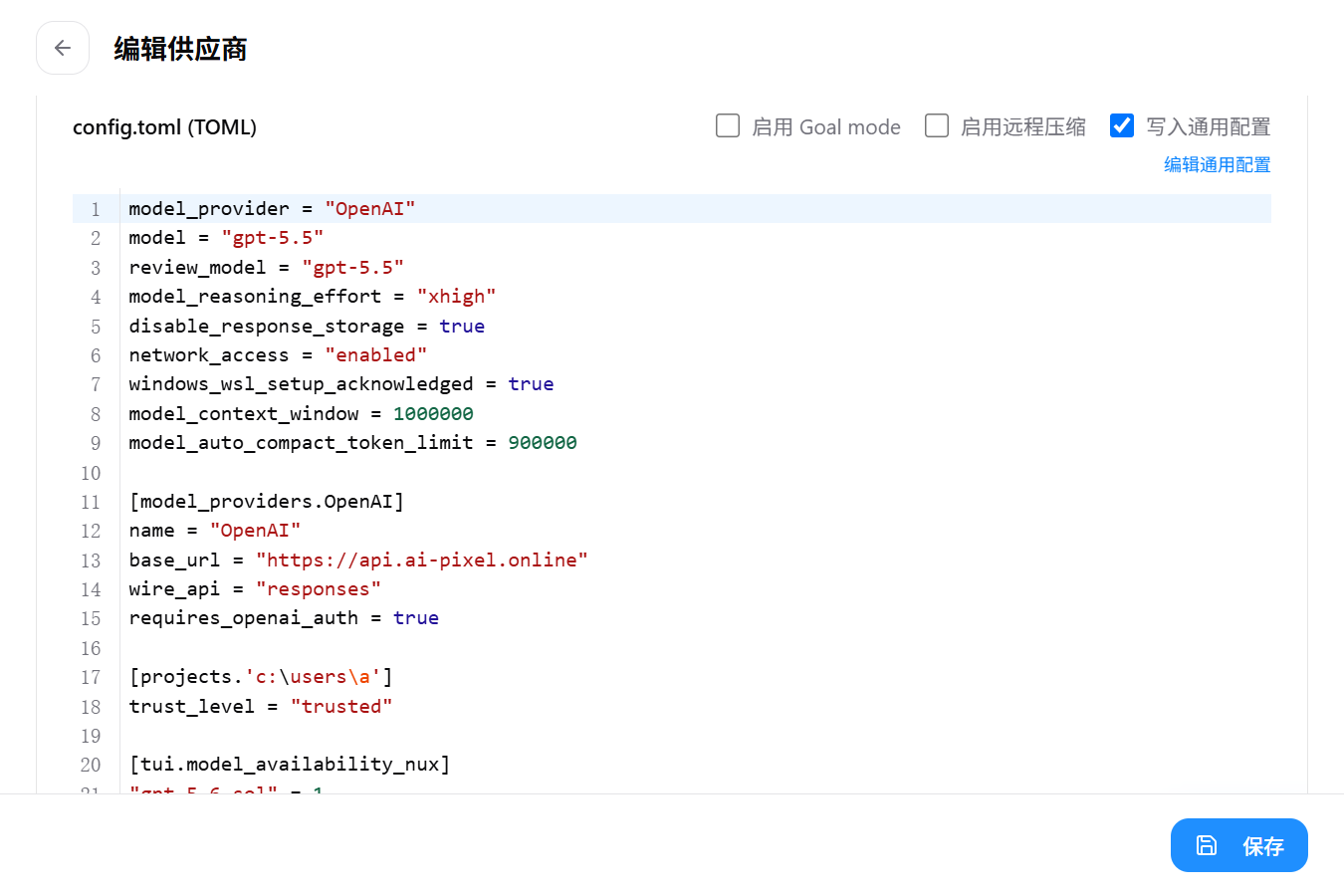Click line number 16 in gutter
The image size is (1344, 896).
pos(91,648)
